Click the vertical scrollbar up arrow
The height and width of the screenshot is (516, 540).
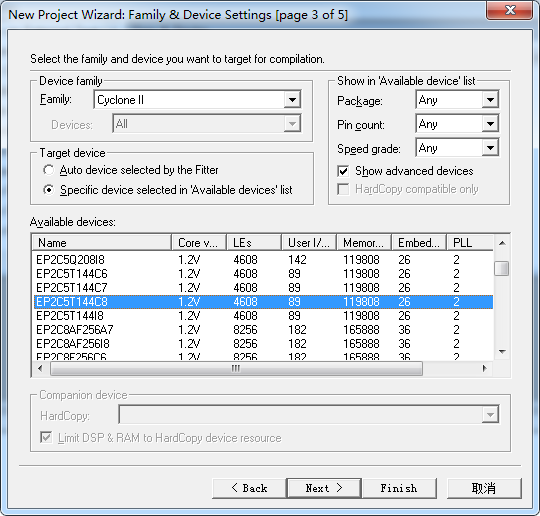click(x=502, y=243)
